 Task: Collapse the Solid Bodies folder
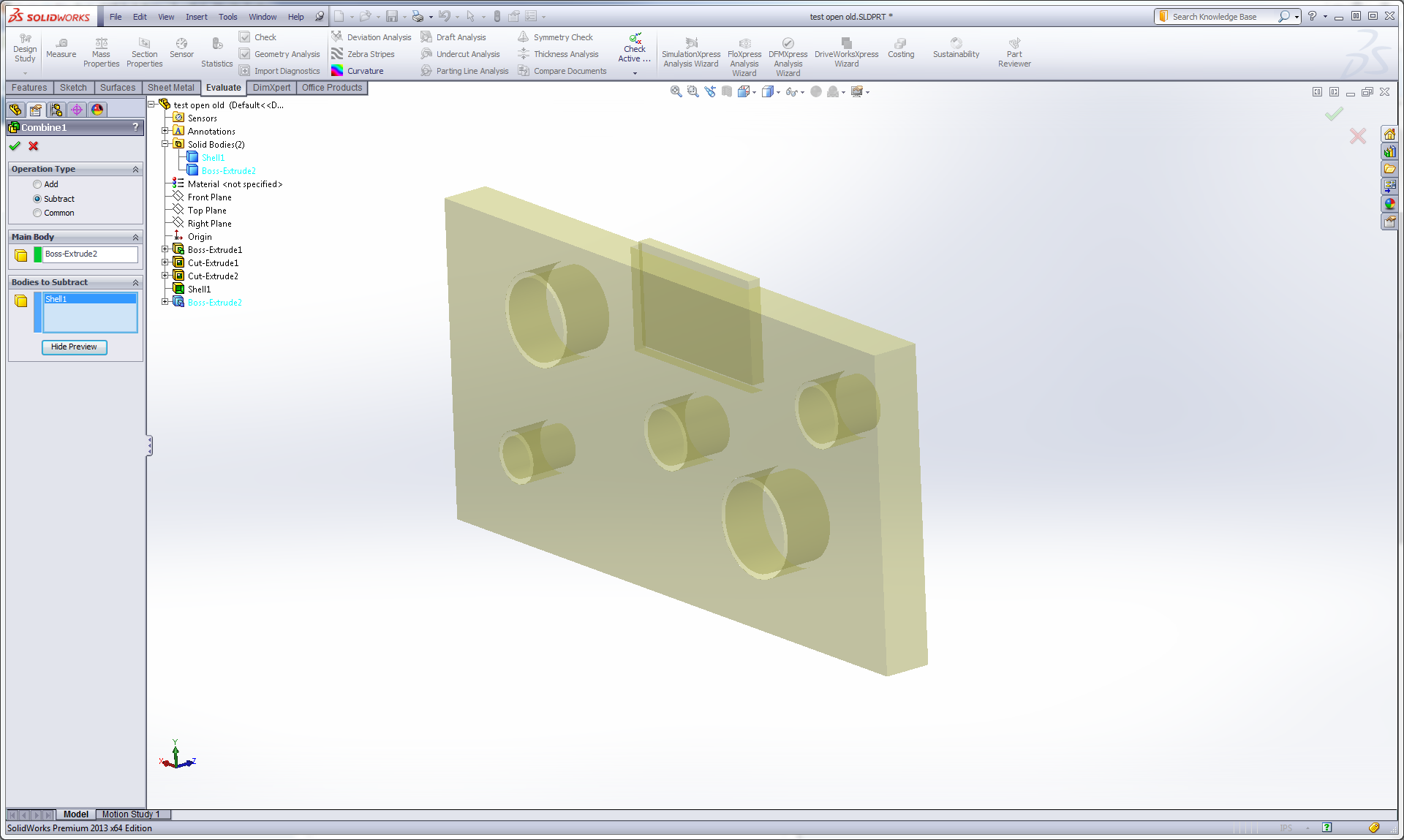tap(165, 145)
